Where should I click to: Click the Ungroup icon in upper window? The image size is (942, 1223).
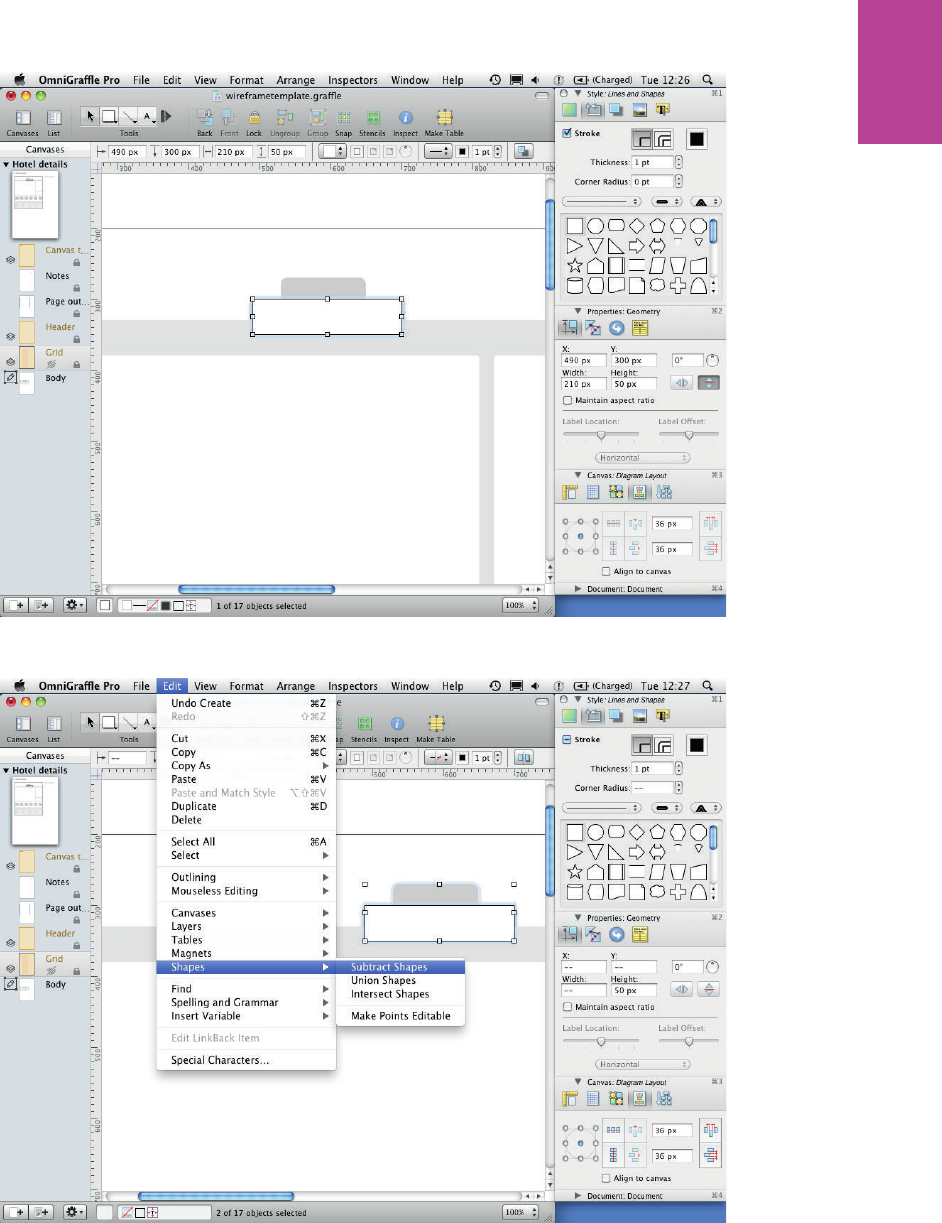(x=285, y=116)
